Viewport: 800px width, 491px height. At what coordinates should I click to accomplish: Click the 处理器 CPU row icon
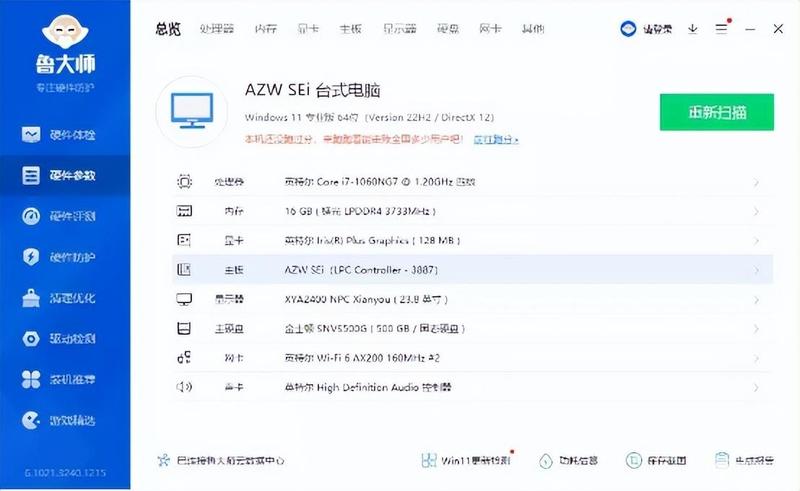184,182
